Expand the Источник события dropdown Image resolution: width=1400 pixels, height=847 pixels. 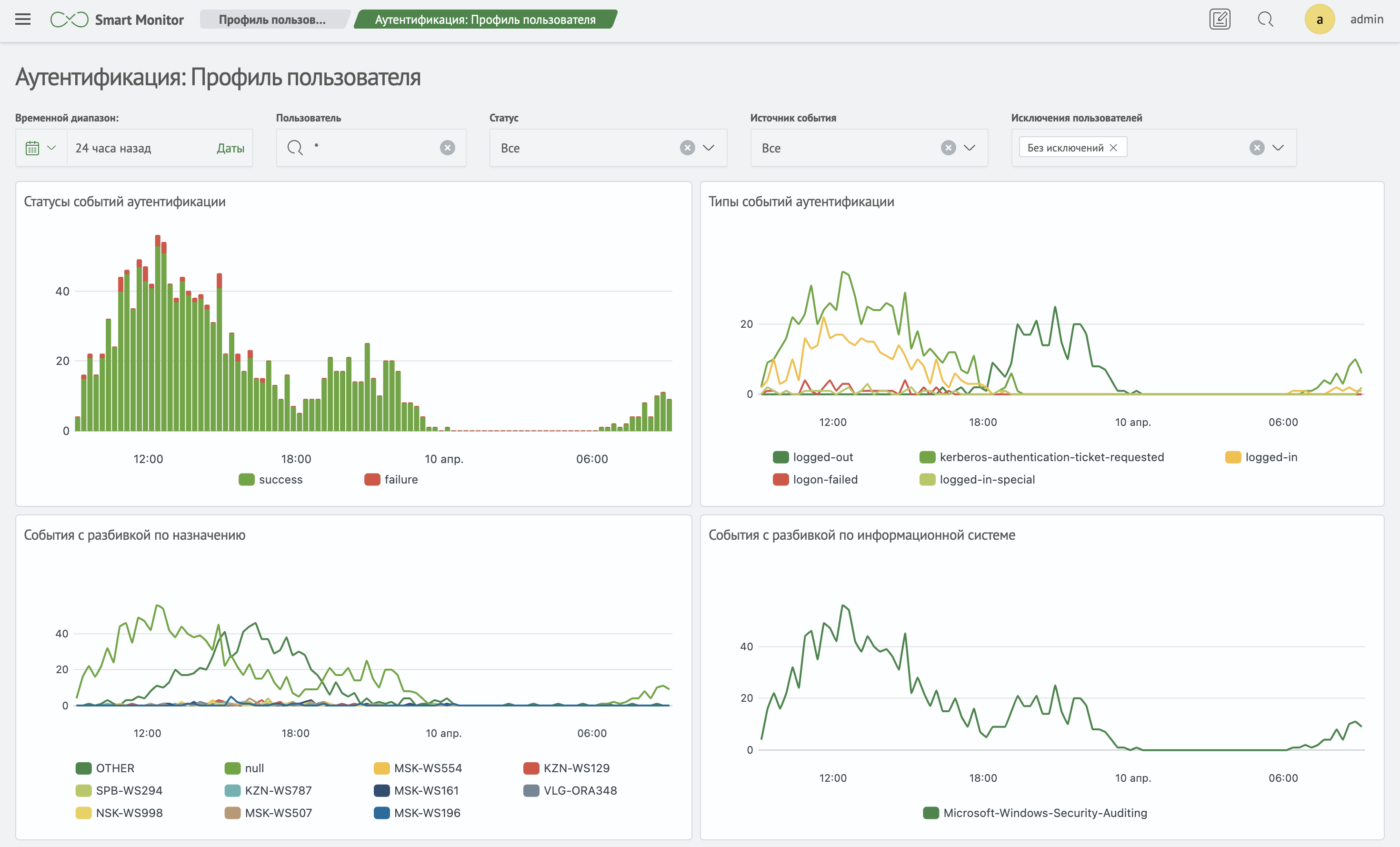click(970, 148)
